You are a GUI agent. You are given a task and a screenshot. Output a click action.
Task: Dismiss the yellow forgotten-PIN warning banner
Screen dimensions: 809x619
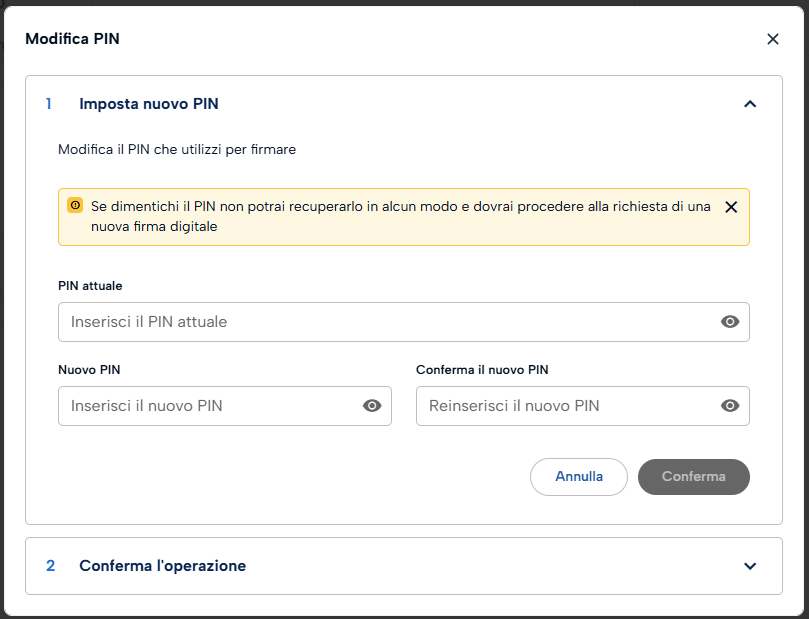[731, 207]
